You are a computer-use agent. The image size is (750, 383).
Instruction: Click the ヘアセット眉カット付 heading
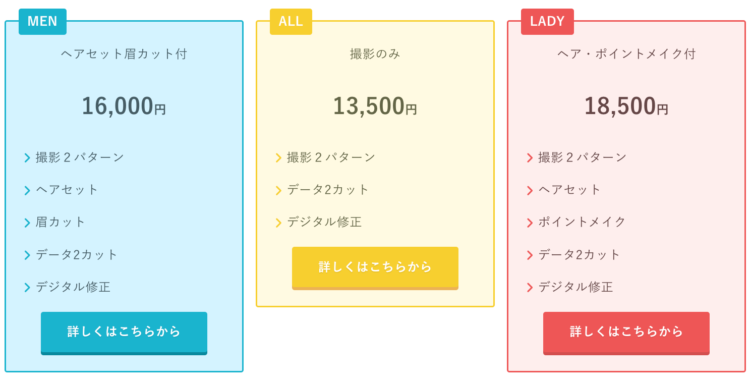pos(124,54)
